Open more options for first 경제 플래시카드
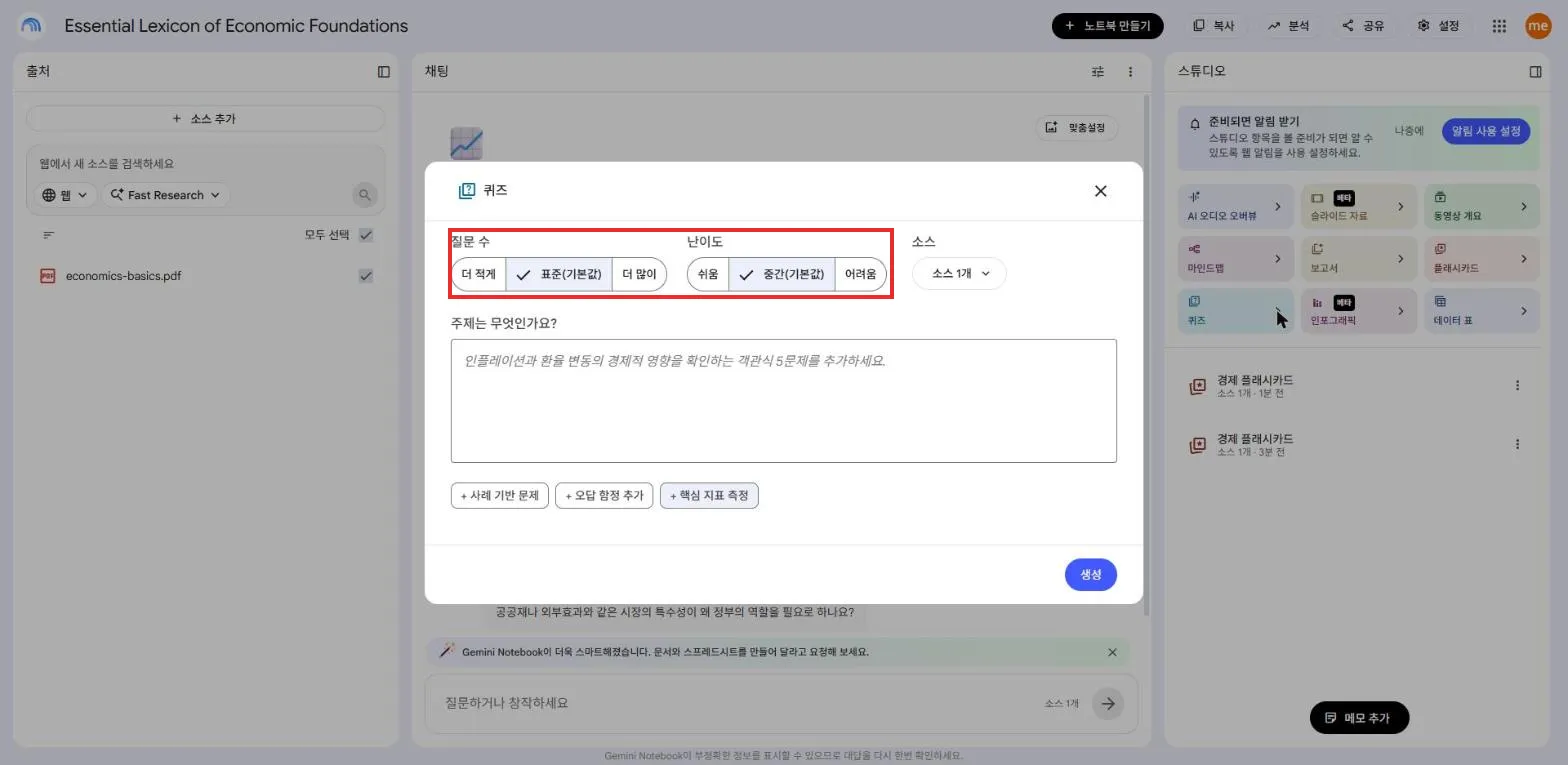Screen dimensions: 1568x765 [1517, 386]
